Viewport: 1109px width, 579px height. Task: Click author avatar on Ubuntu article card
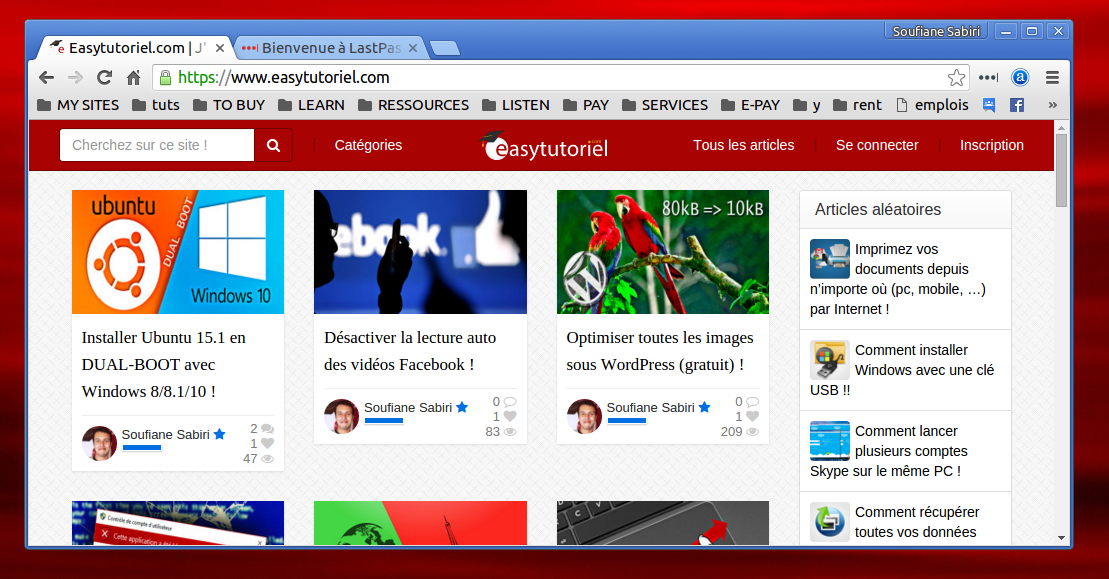[x=100, y=443]
